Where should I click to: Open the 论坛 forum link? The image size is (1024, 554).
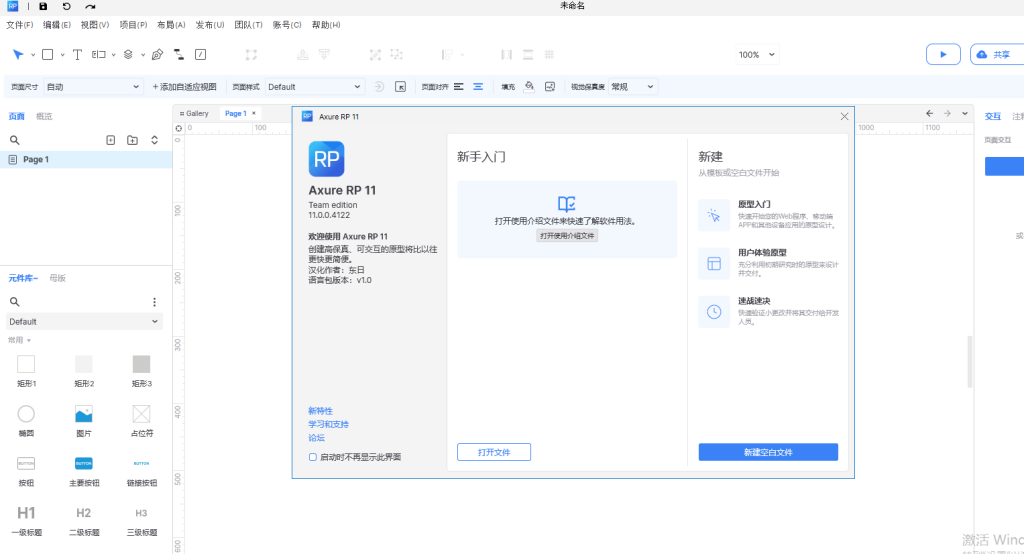pyautogui.click(x=316, y=438)
